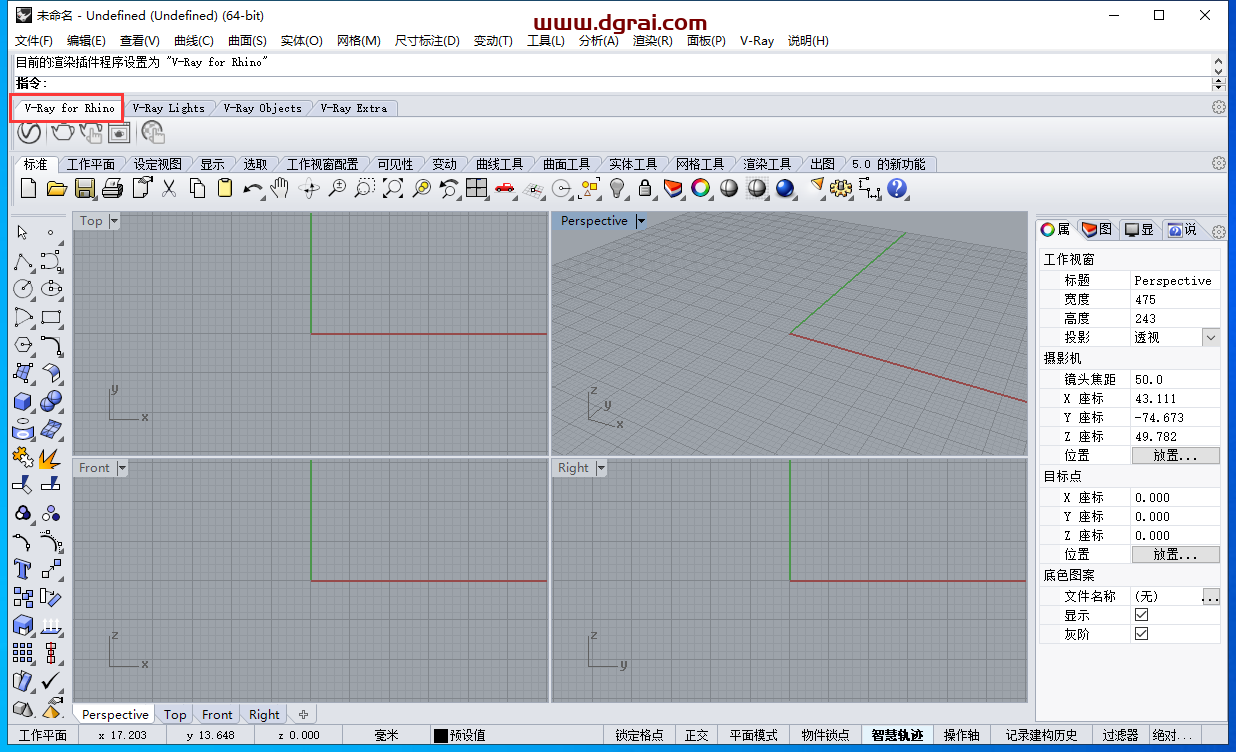The width and height of the screenshot is (1236, 752).
Task: Open the four-viewport layout icon
Action: pyautogui.click(x=477, y=188)
